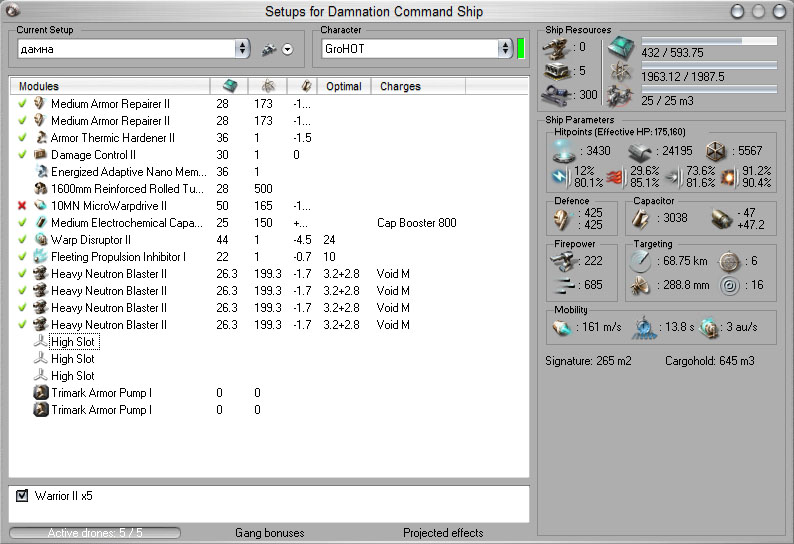Toggle the last Heavy Neutron Blaster II checkmark

click(x=22, y=324)
